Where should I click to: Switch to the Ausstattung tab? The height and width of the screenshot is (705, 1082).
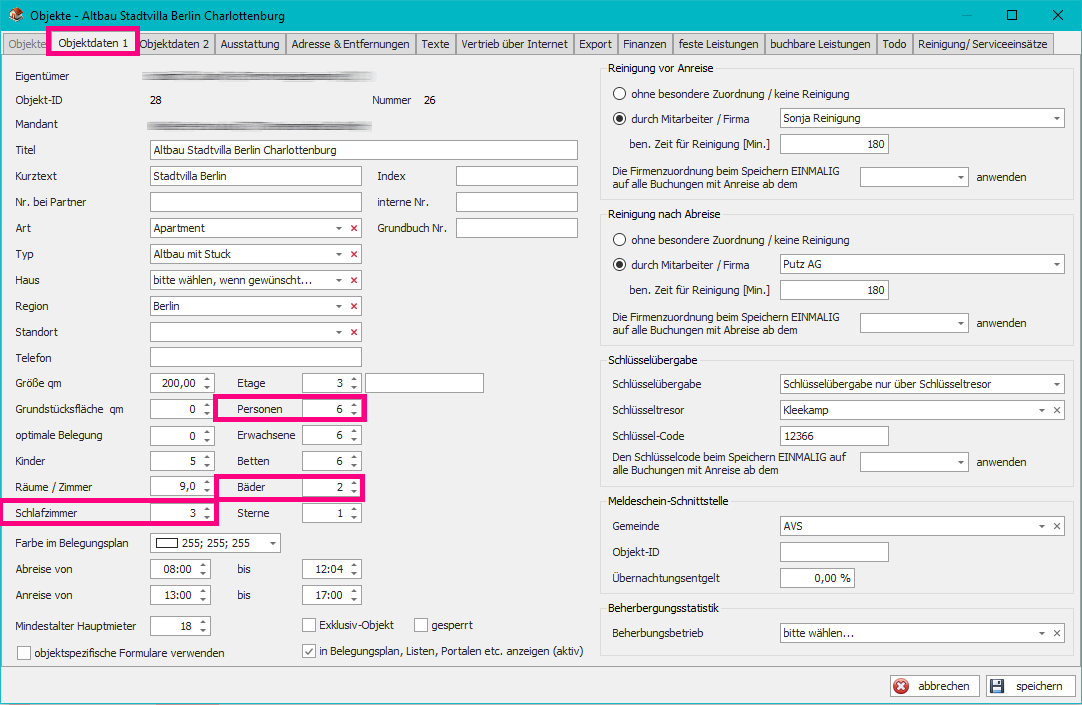coord(250,44)
